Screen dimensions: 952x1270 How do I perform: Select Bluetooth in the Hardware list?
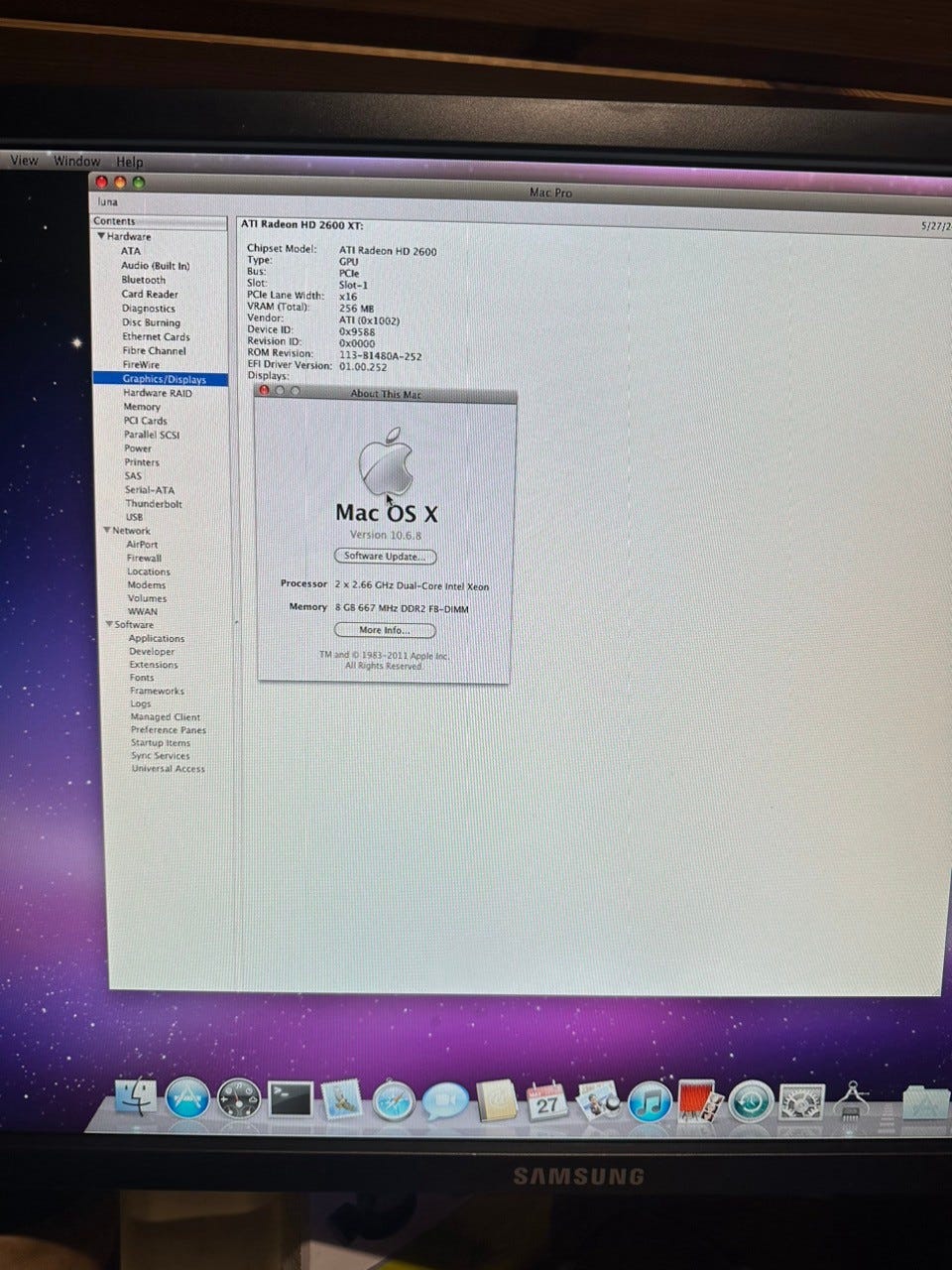click(144, 280)
